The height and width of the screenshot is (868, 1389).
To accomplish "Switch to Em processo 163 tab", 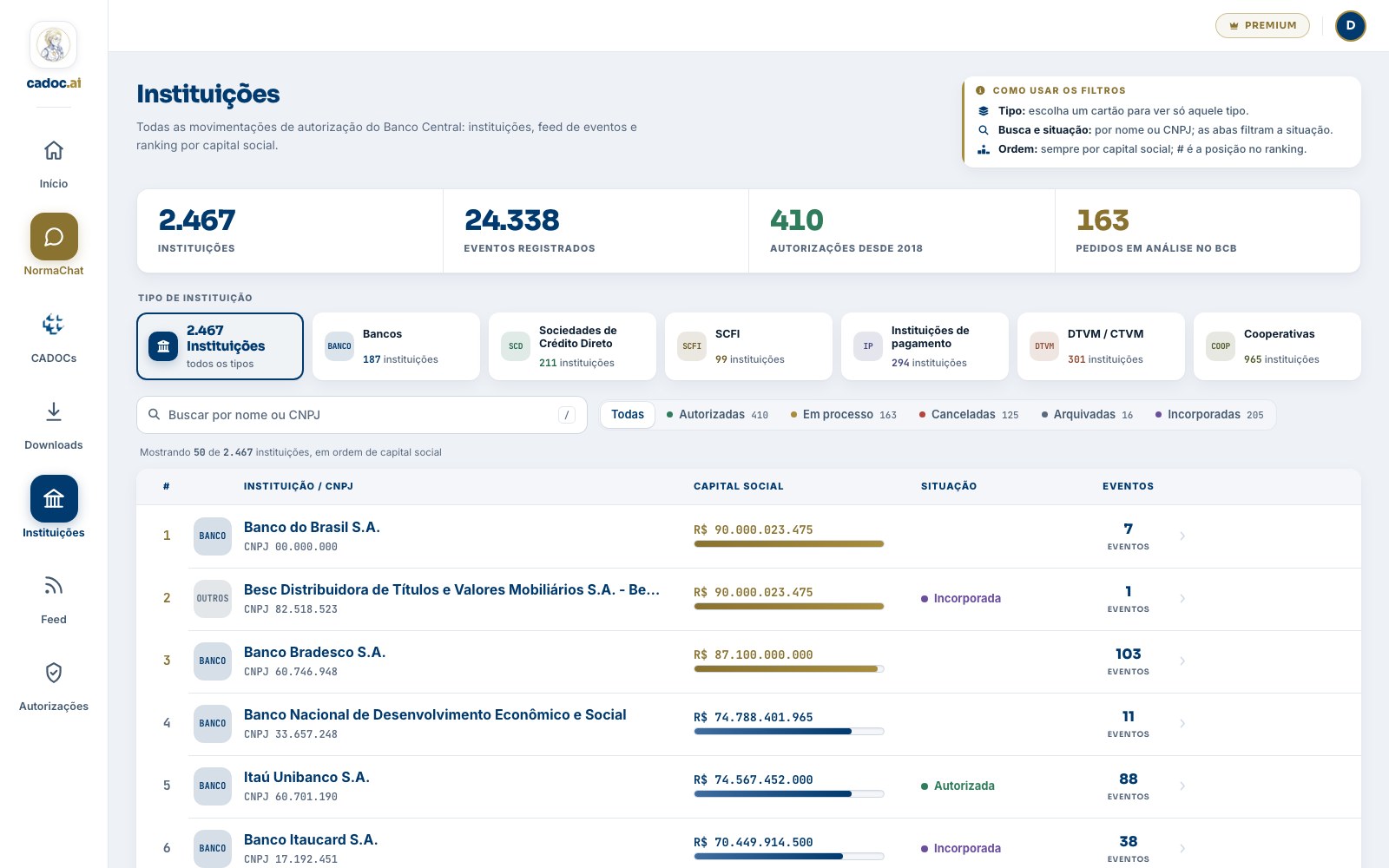I will (843, 415).
